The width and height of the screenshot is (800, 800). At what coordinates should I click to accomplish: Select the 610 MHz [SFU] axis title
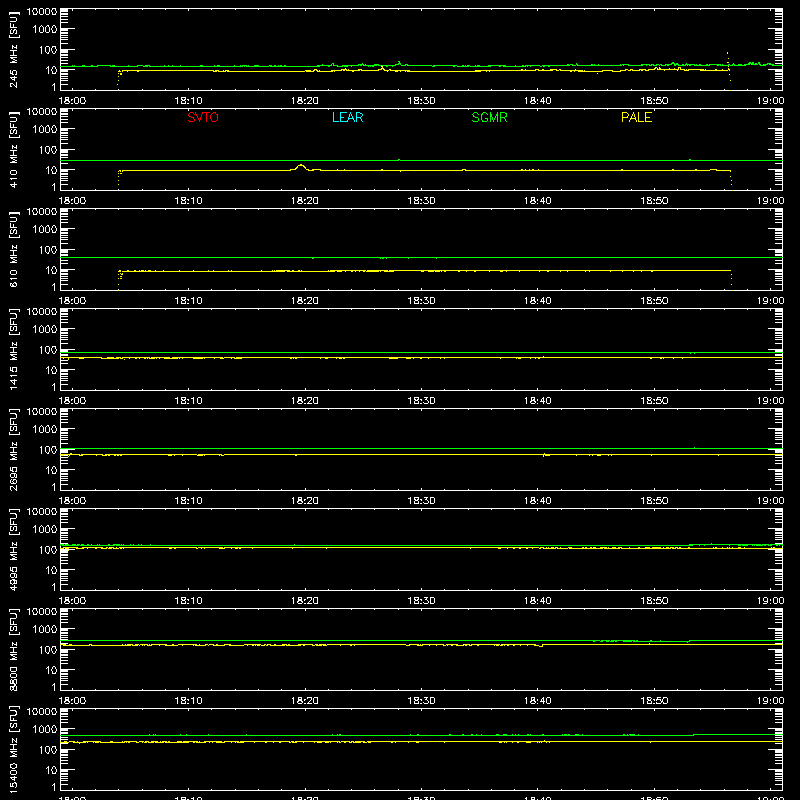point(14,250)
